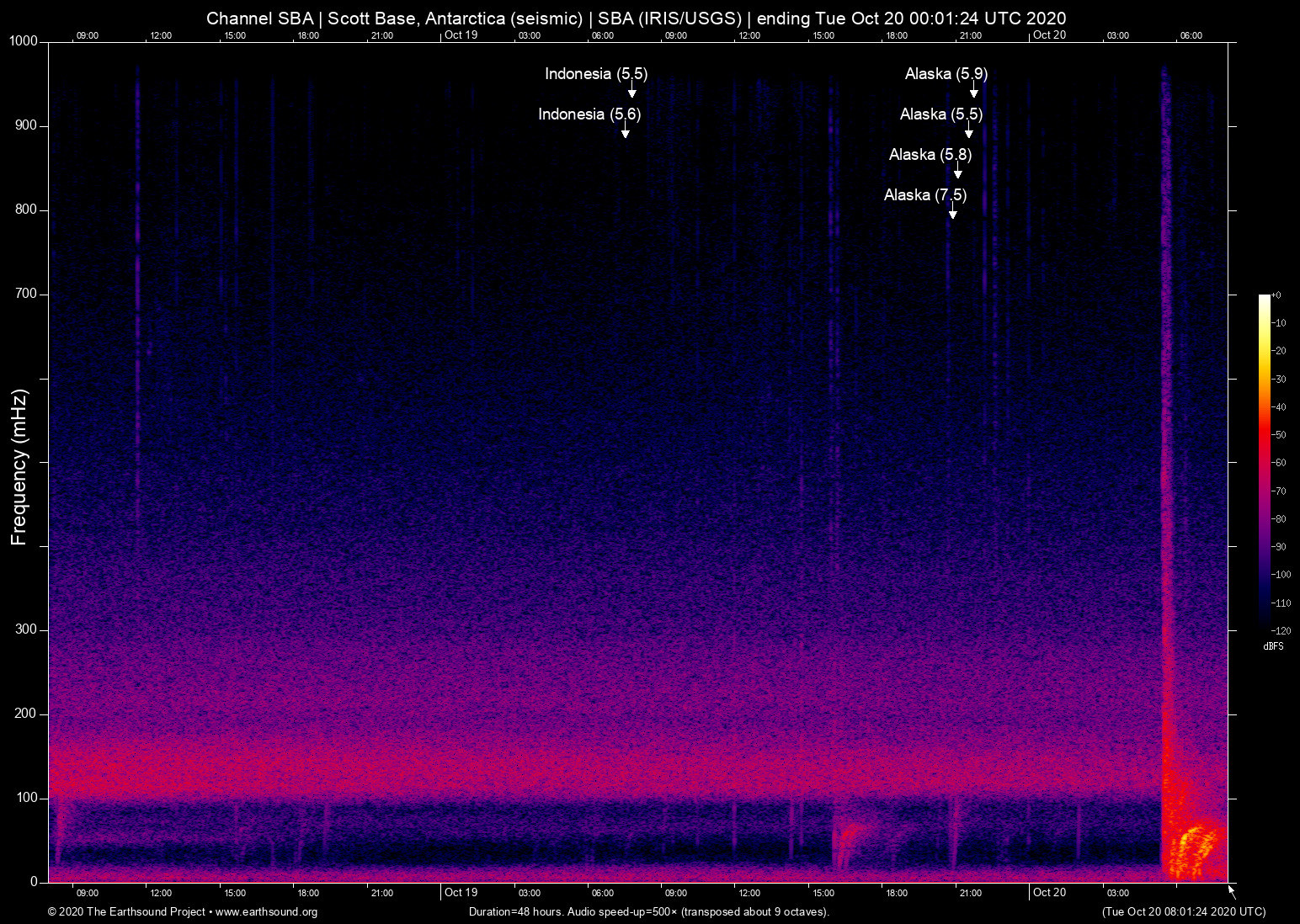Click the Alaska (7.5) earthquake label
The height and width of the screenshot is (924, 1300).
tap(926, 194)
